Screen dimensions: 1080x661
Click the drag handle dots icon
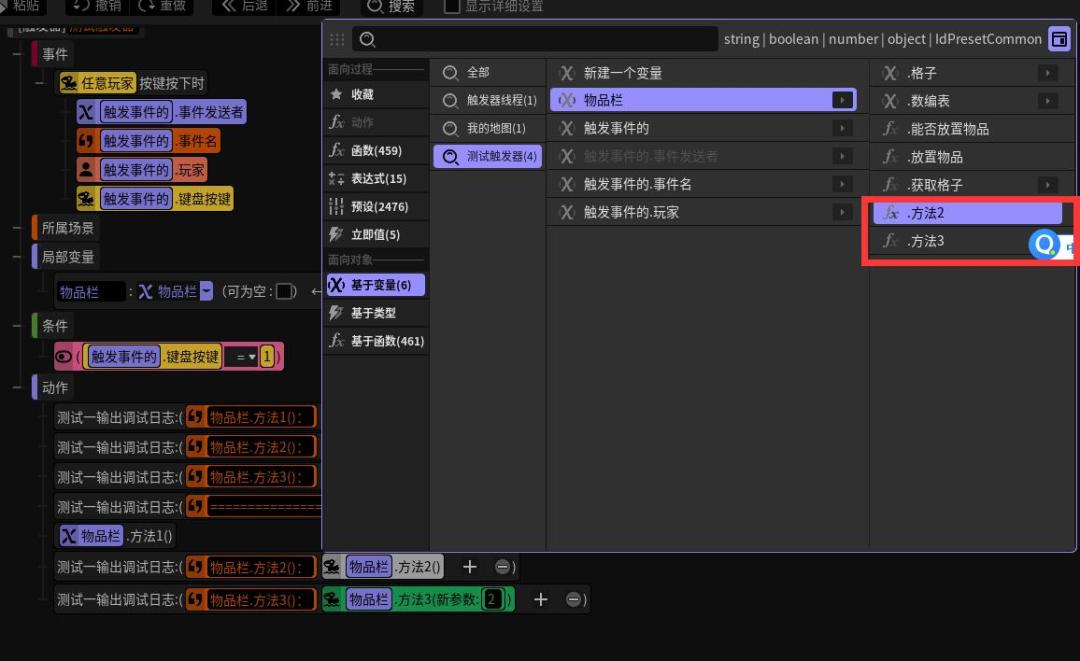pos(337,40)
